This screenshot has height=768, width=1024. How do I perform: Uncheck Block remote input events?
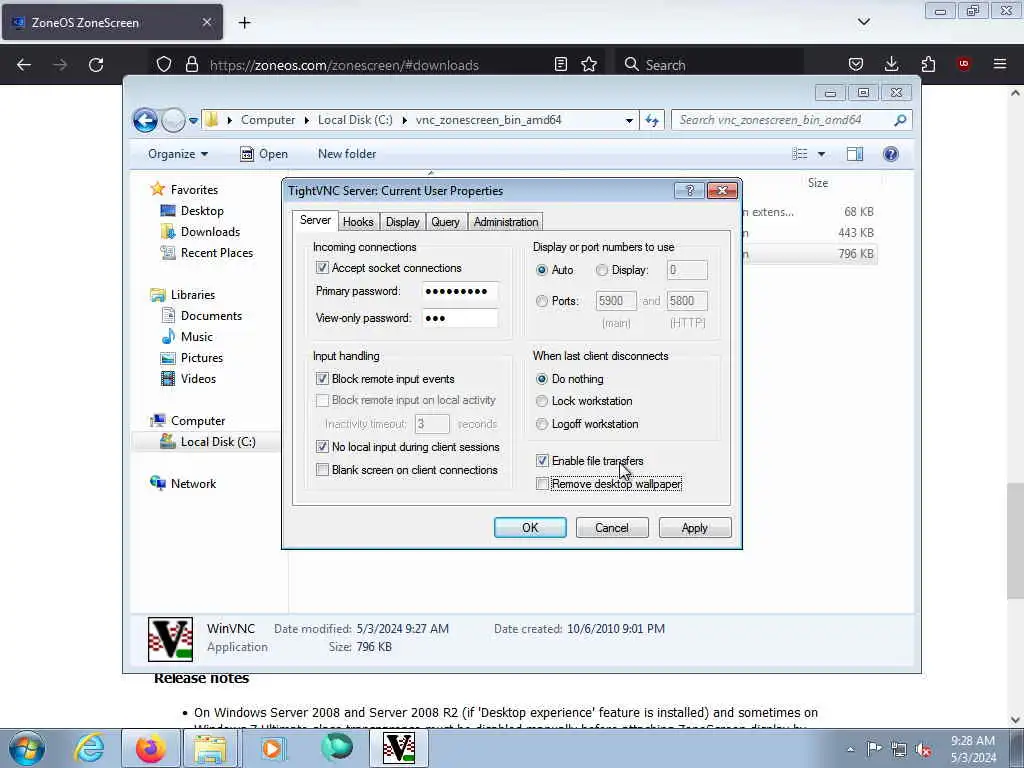click(x=322, y=379)
